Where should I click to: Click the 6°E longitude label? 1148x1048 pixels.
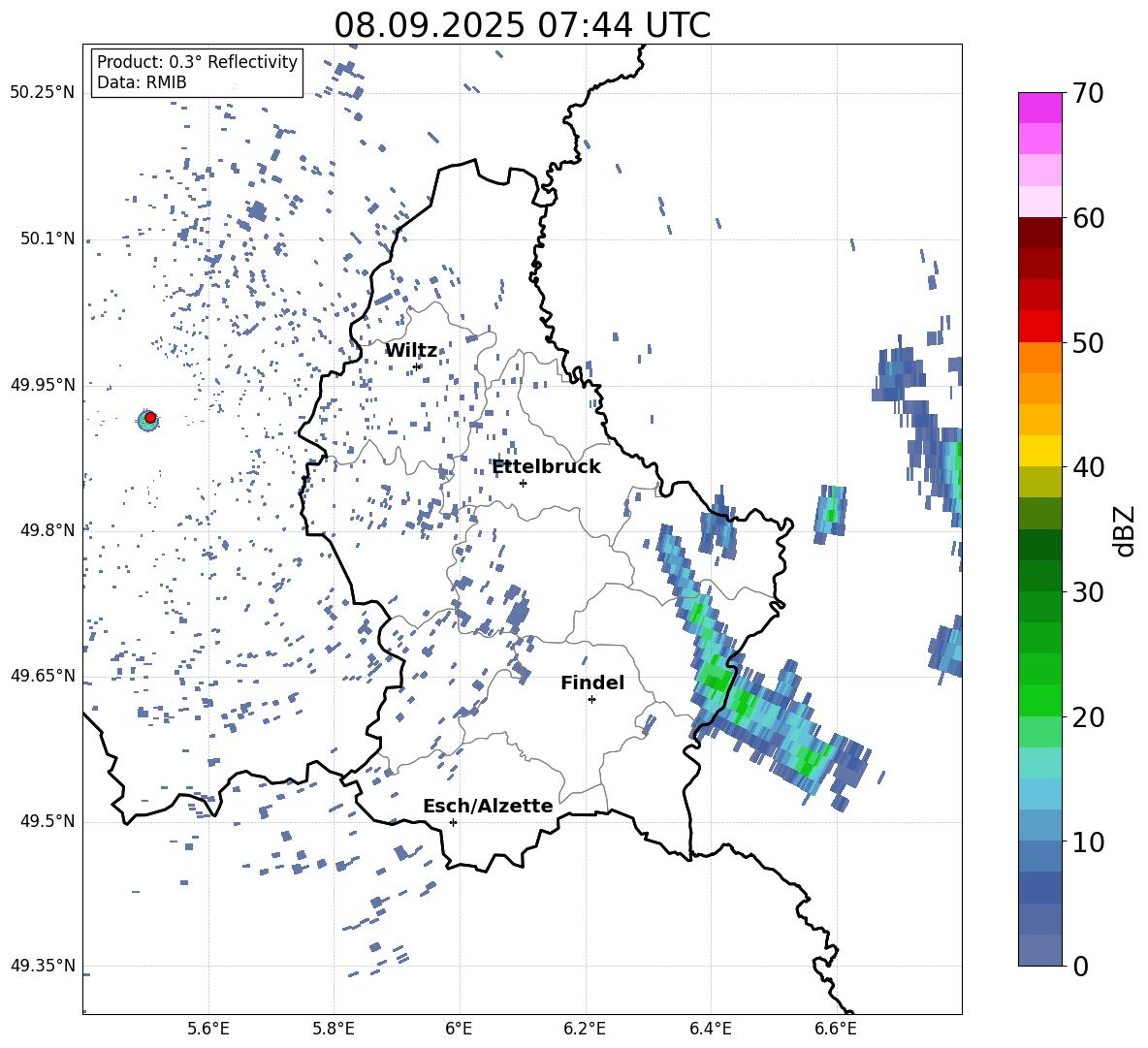[x=459, y=1029]
